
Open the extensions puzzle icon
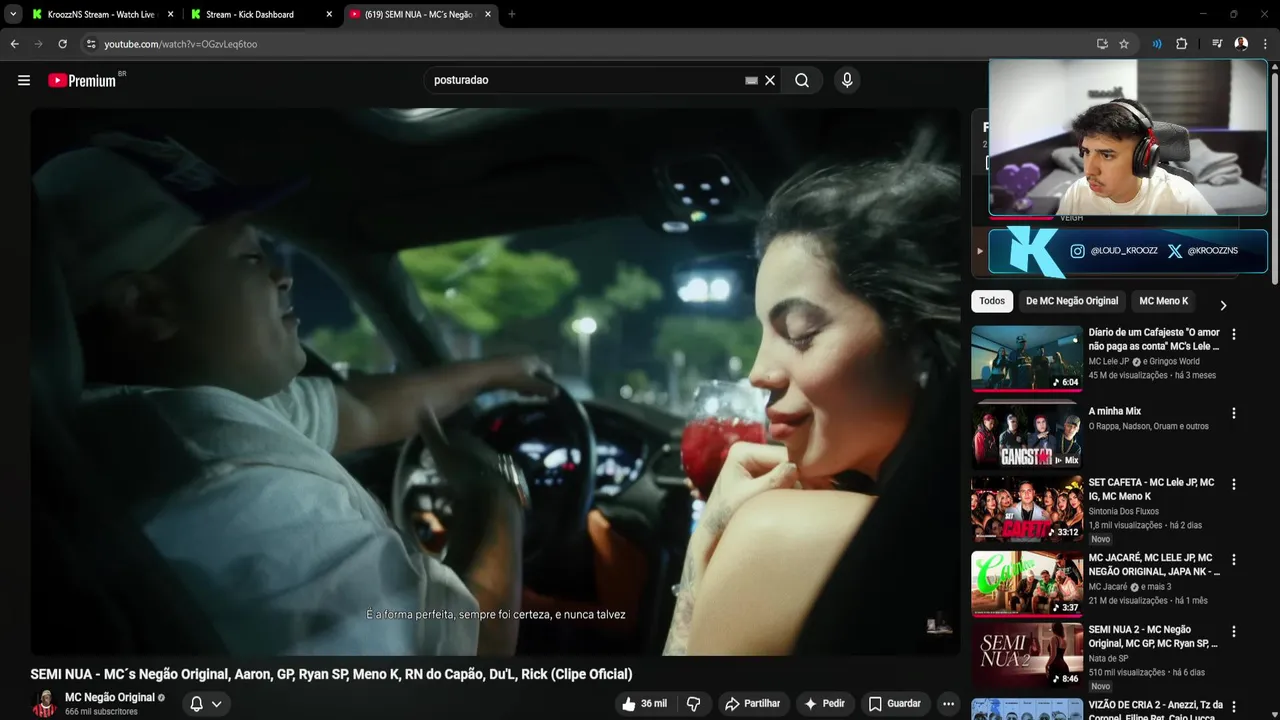pos(1182,44)
